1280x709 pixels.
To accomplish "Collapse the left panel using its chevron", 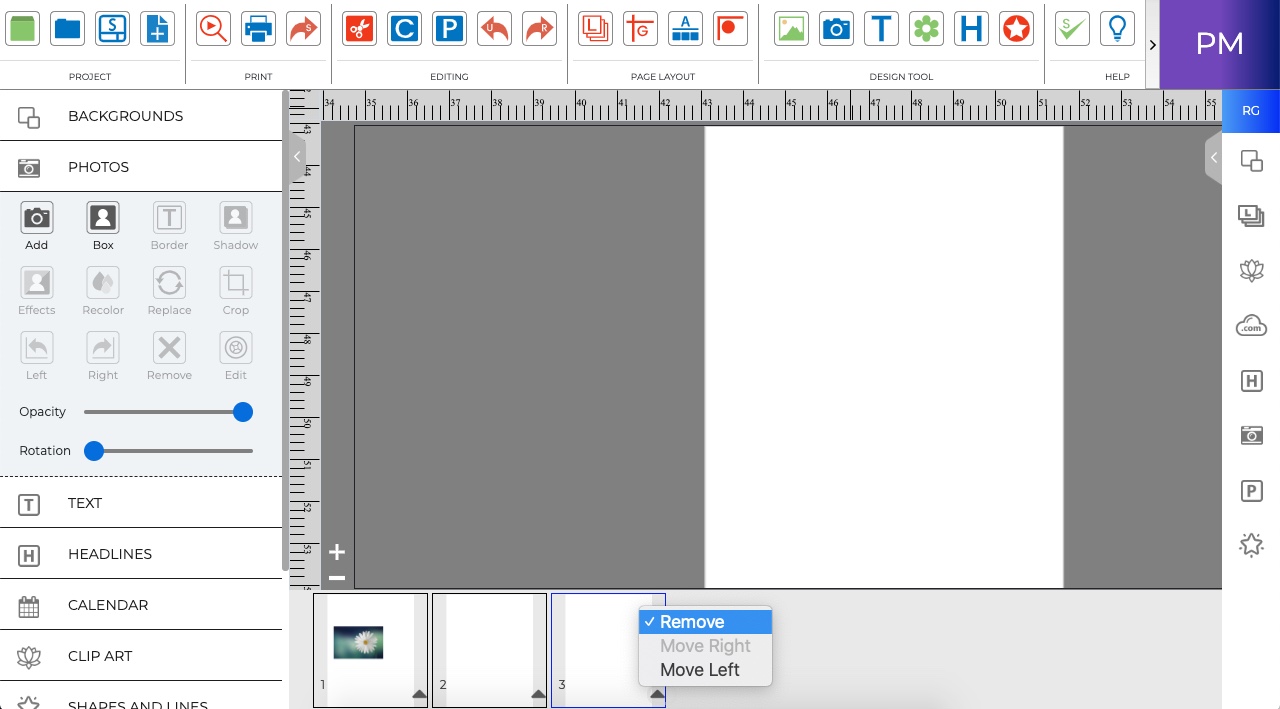I will coord(296,157).
